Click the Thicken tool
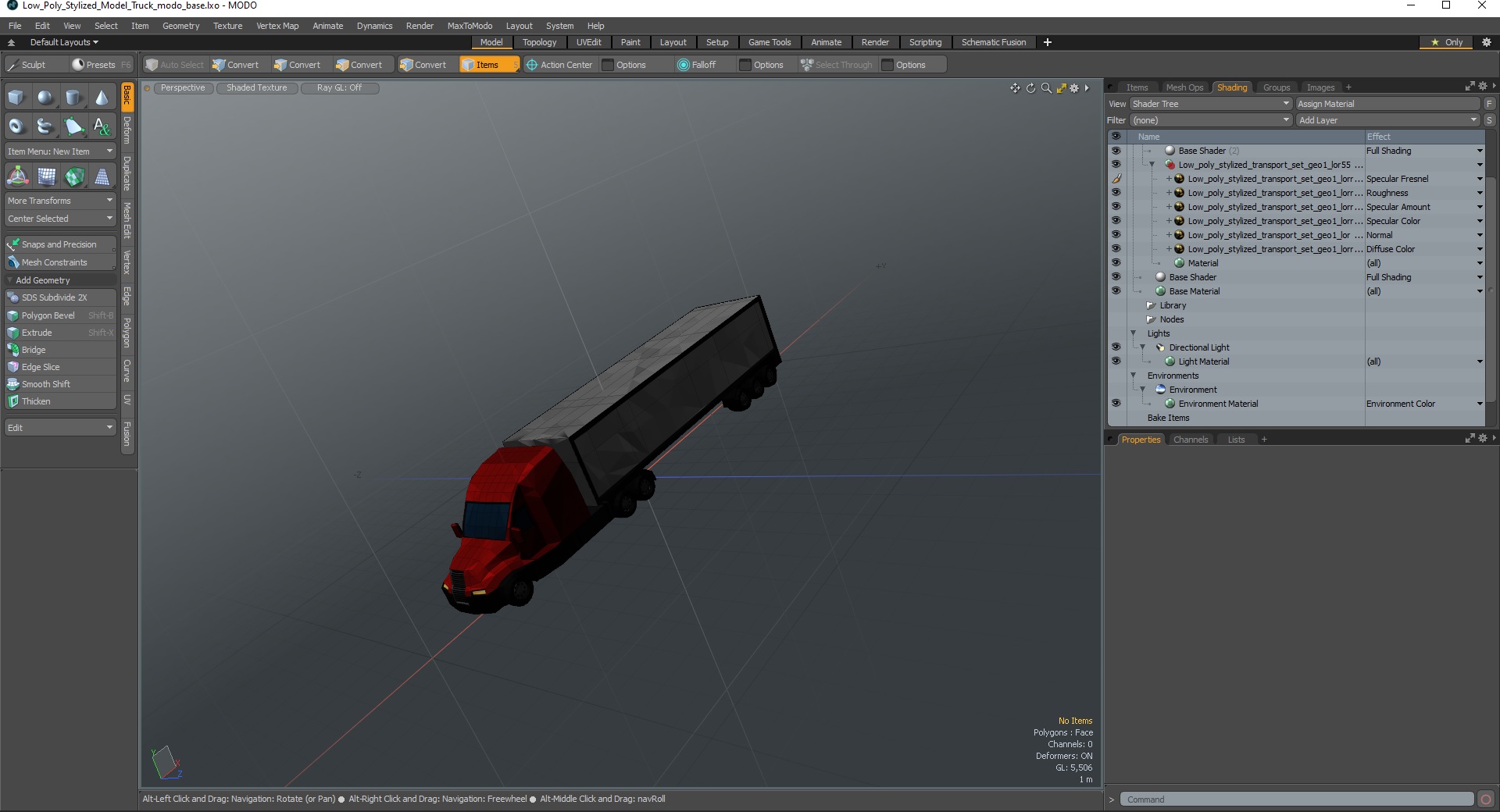 click(60, 401)
